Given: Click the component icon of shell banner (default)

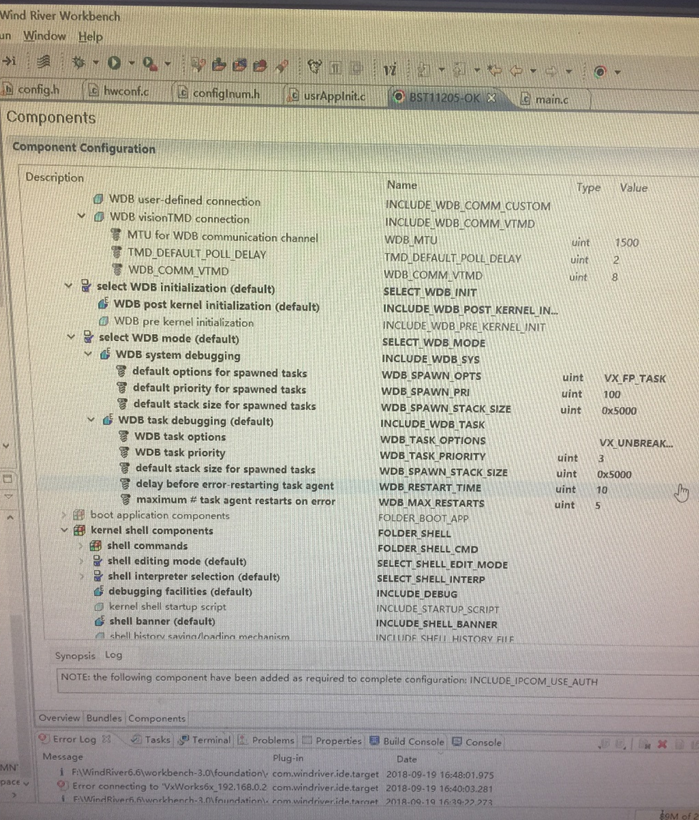Looking at the screenshot, I should point(99,621).
